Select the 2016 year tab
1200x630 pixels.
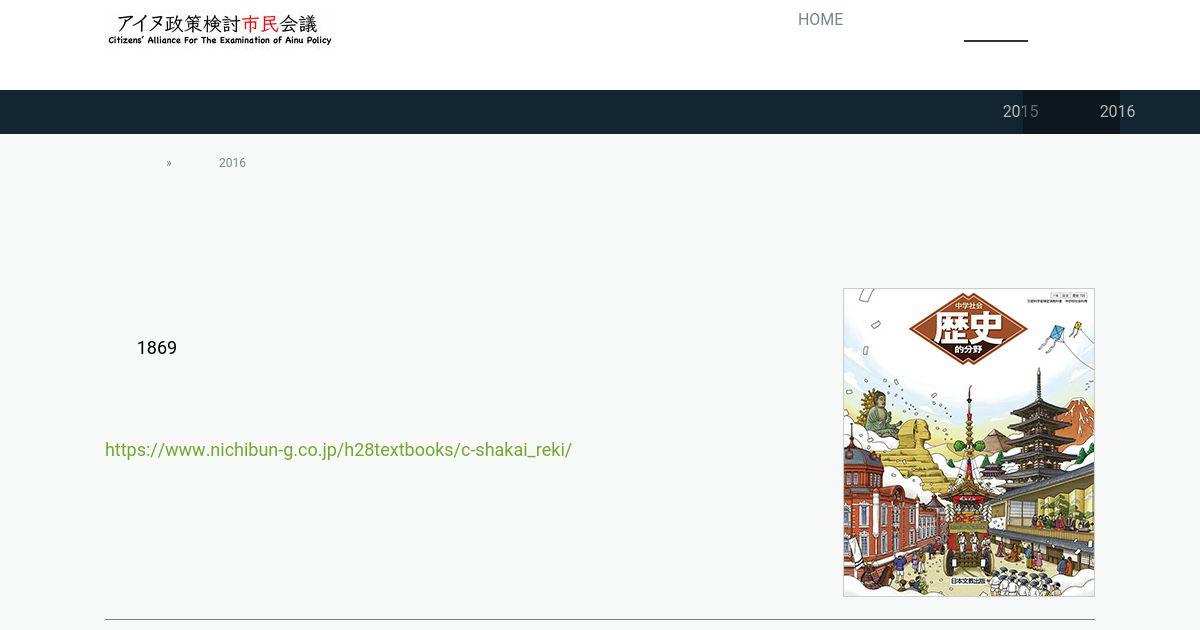[1117, 111]
